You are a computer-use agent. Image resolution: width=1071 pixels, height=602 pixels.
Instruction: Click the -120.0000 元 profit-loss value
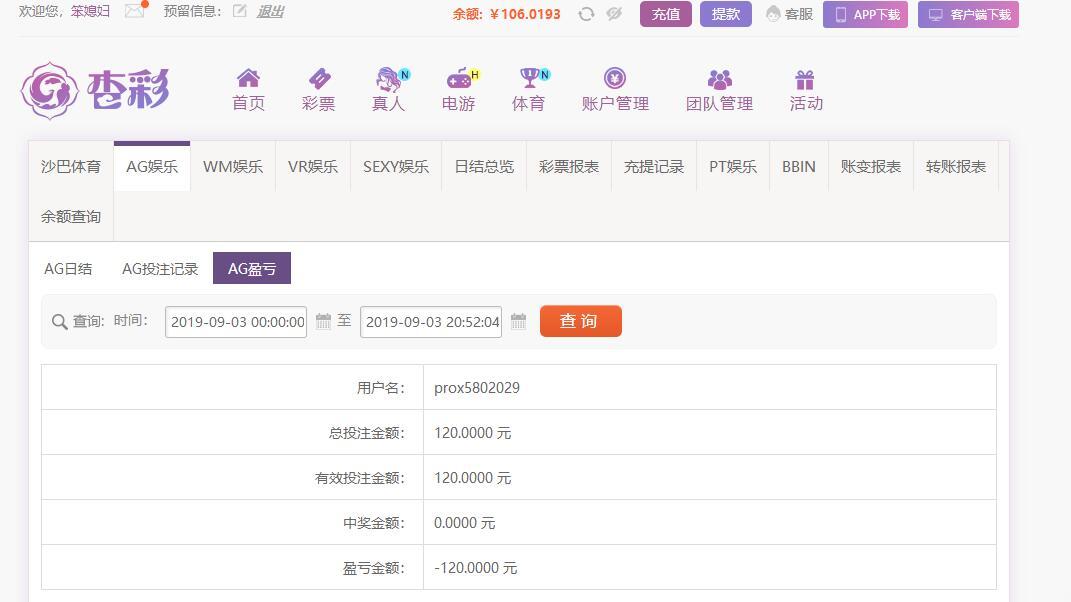[475, 568]
